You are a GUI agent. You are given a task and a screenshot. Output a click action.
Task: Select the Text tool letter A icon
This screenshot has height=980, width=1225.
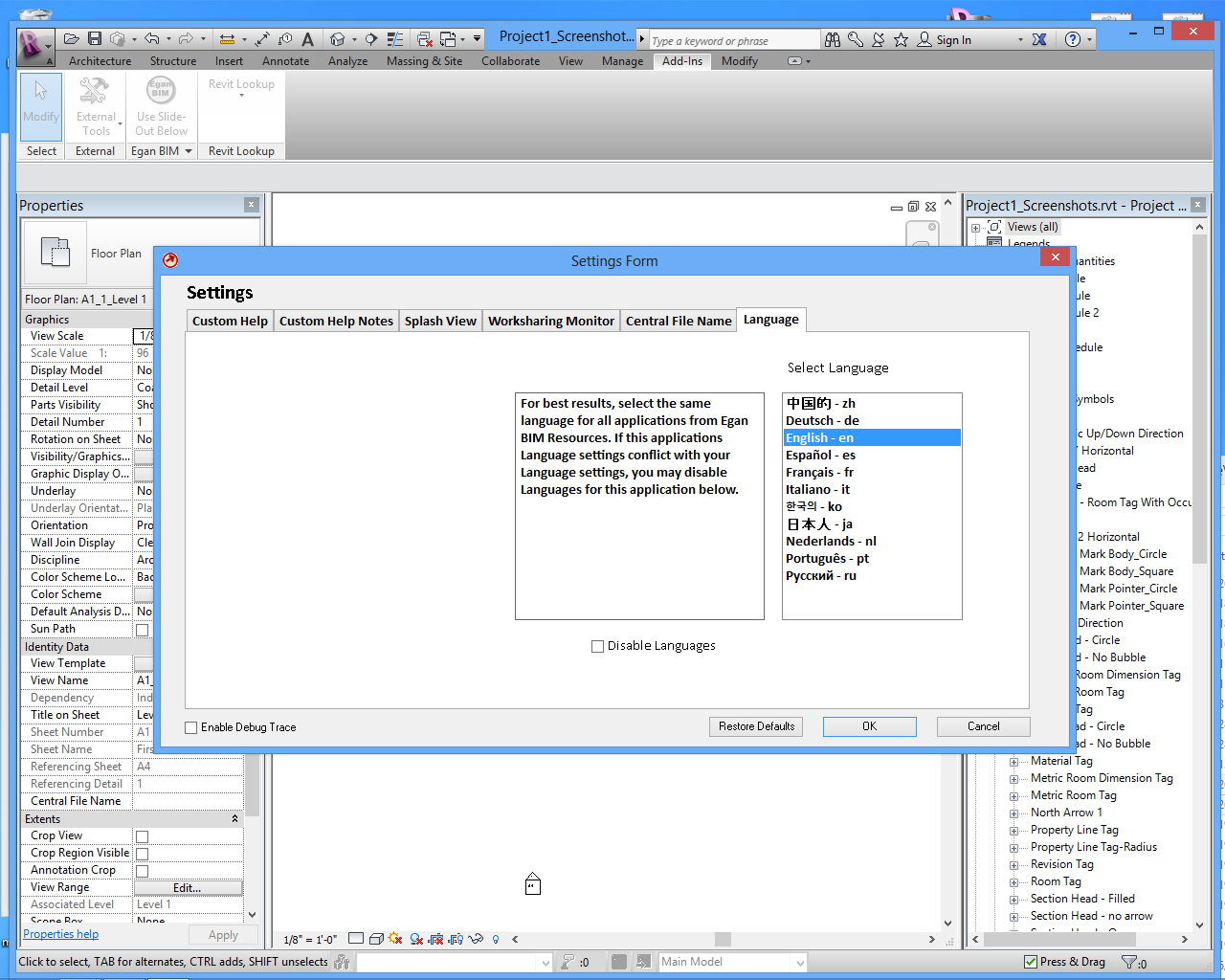click(307, 39)
